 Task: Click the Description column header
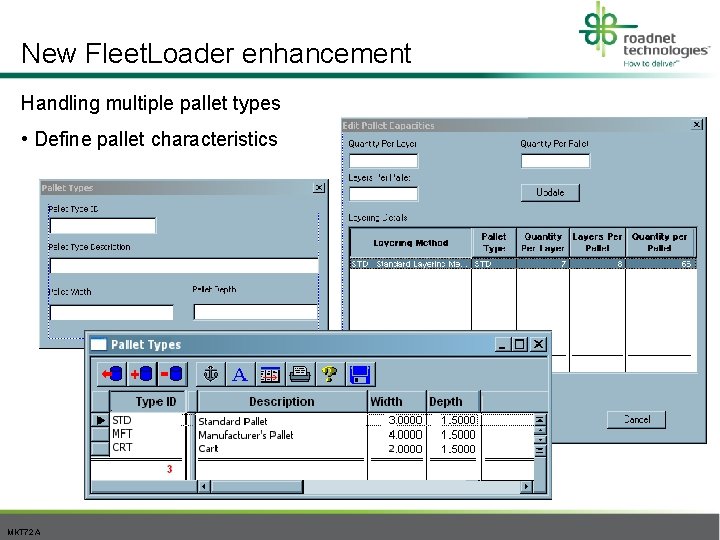281,402
